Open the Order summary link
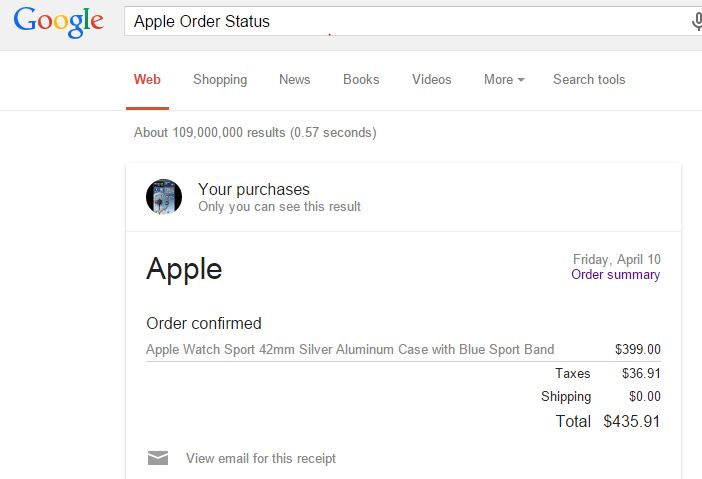702x479 pixels. click(x=616, y=274)
